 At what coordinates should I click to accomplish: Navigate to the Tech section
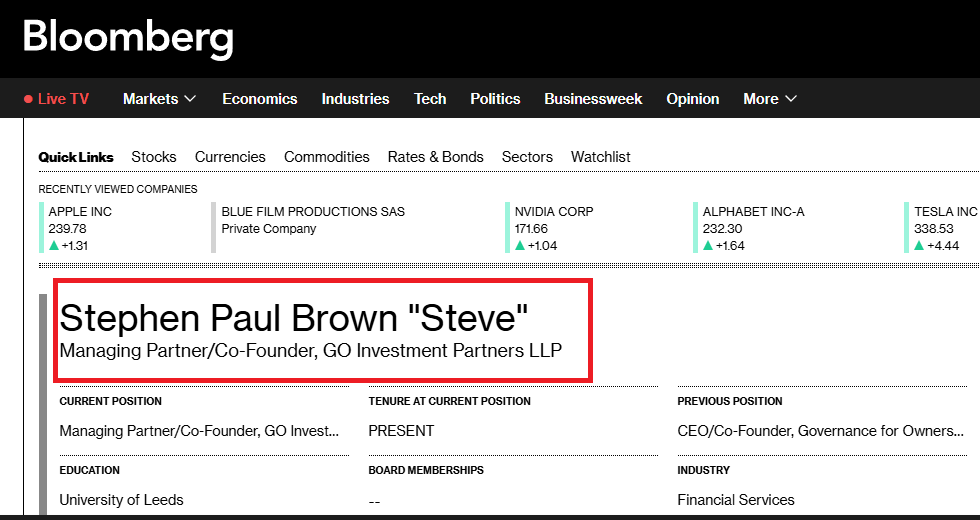click(430, 99)
